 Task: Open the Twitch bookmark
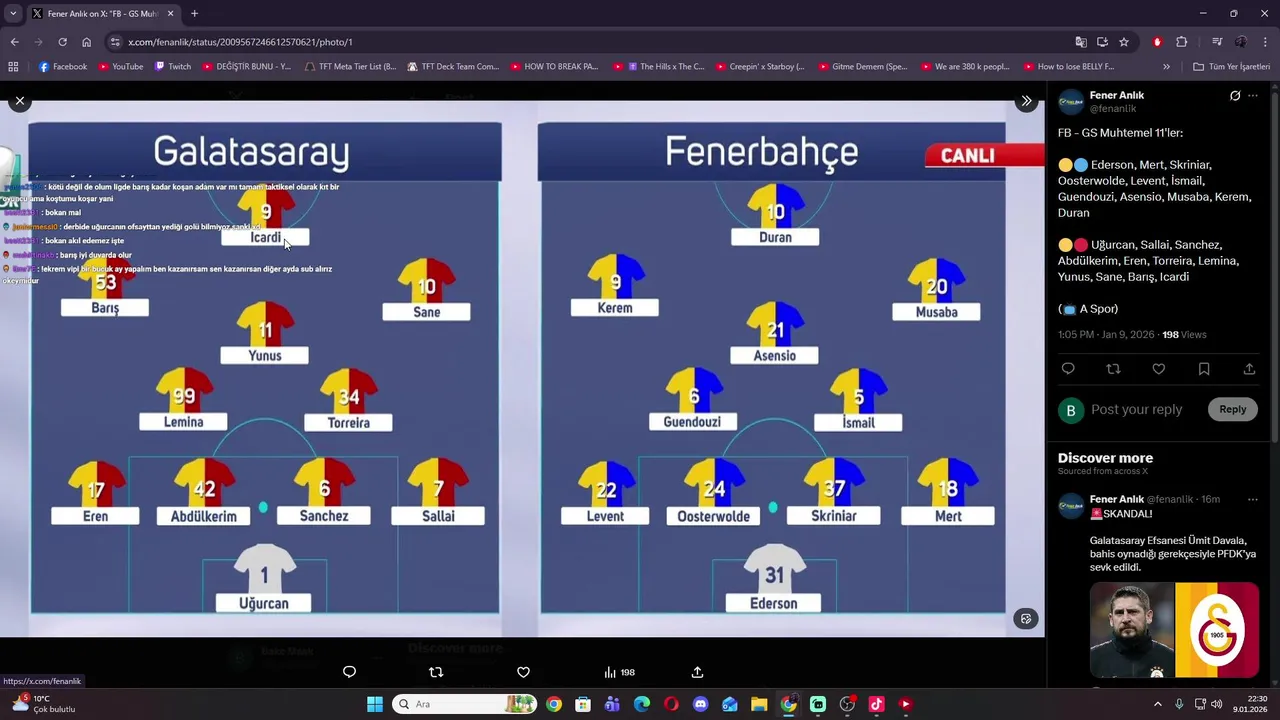click(173, 67)
